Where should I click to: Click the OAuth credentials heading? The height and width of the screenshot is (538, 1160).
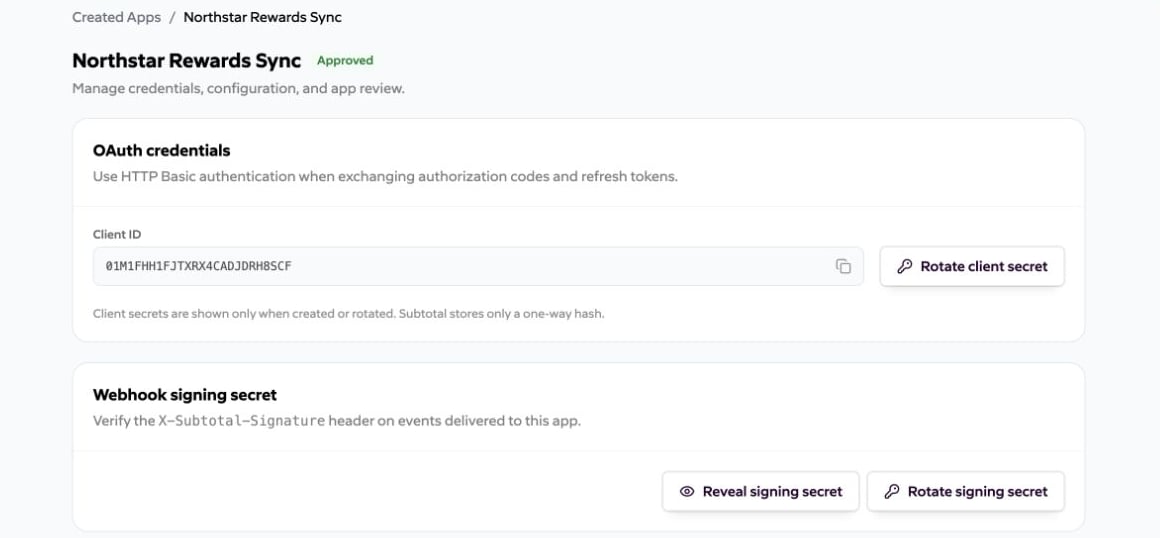(x=161, y=150)
